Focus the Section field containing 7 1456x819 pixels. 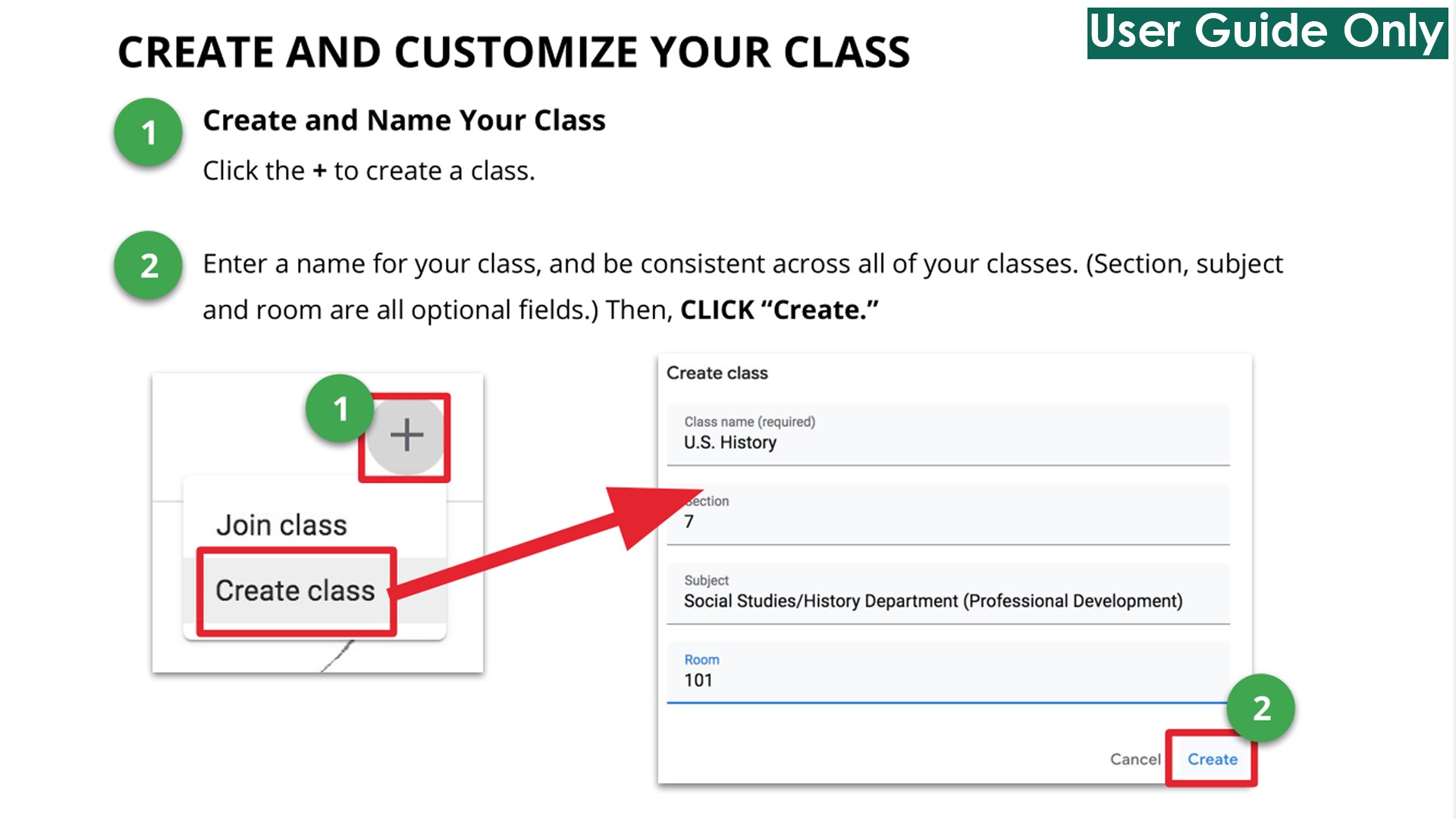(948, 515)
